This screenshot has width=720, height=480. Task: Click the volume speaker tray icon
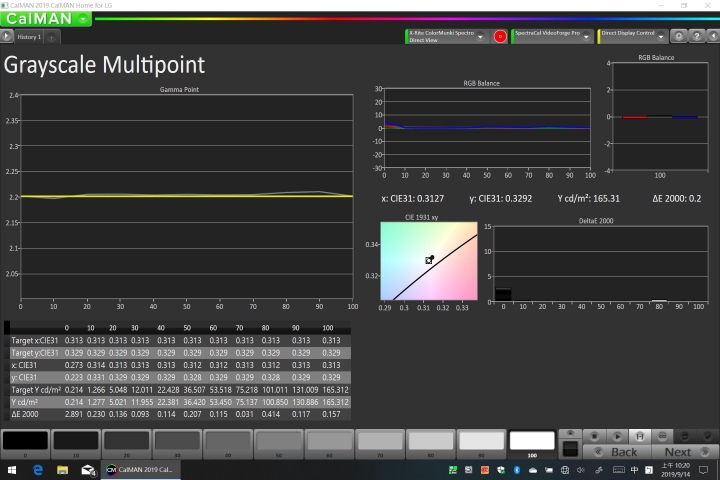(x=581, y=470)
